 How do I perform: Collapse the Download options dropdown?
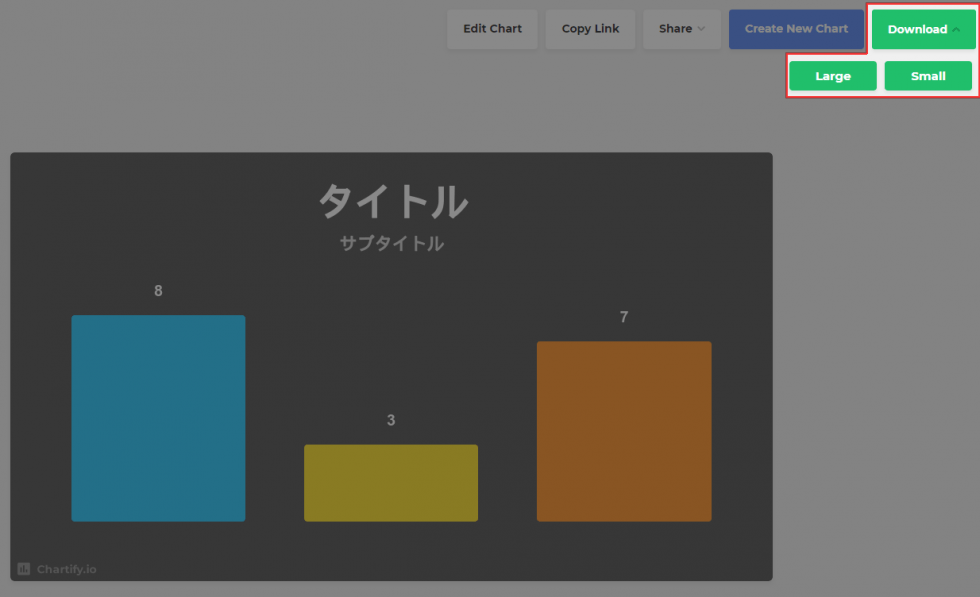tap(922, 29)
